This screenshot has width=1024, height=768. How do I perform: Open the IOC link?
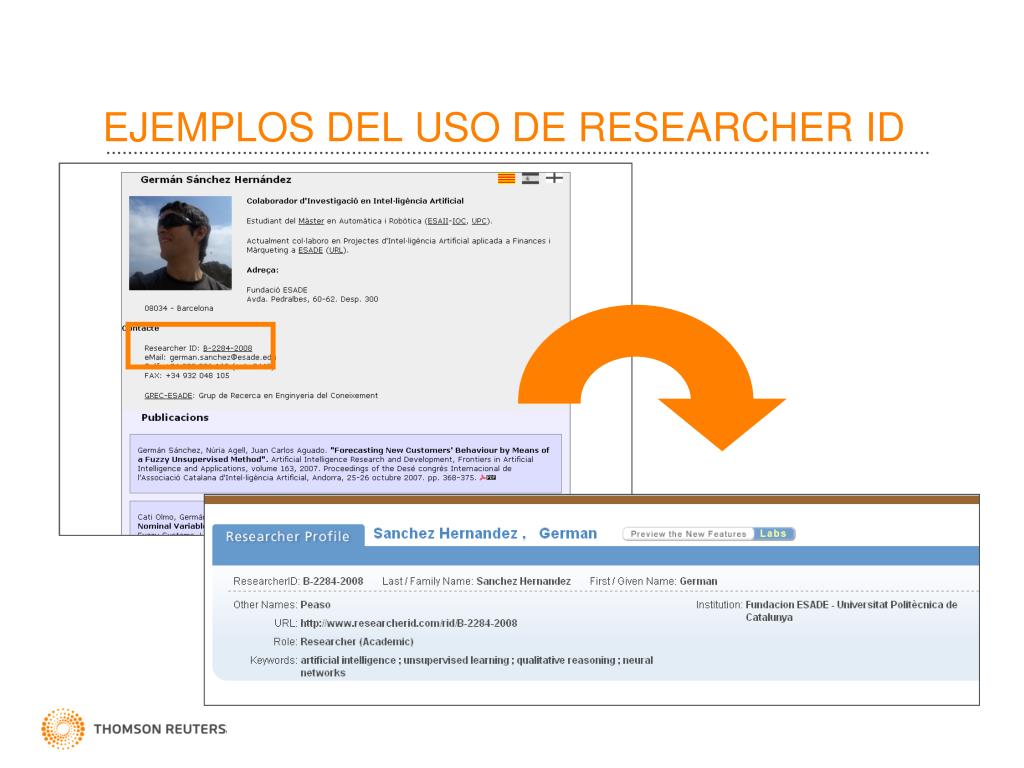tap(458, 221)
